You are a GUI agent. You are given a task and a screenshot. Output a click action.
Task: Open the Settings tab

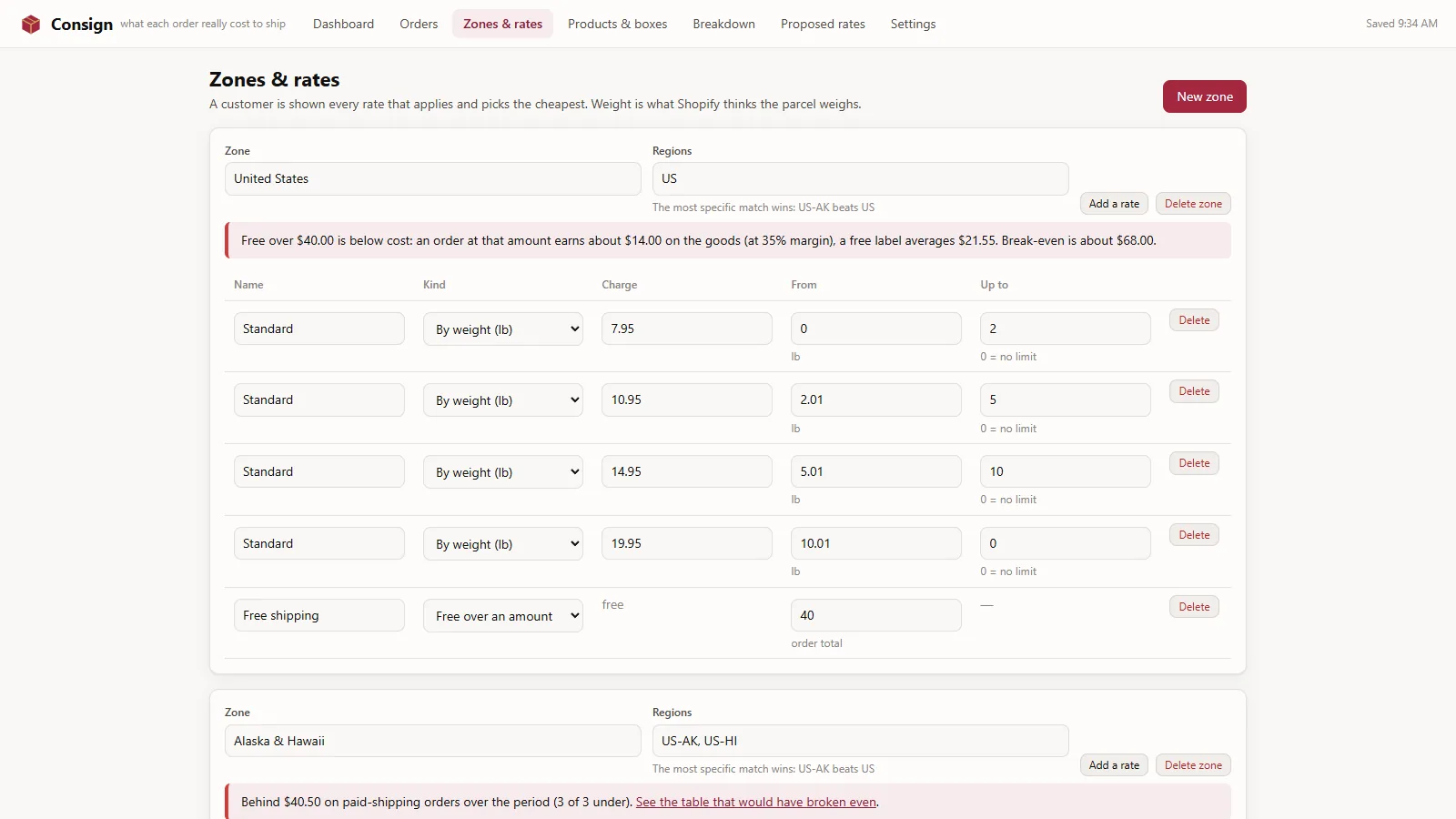pos(913,24)
